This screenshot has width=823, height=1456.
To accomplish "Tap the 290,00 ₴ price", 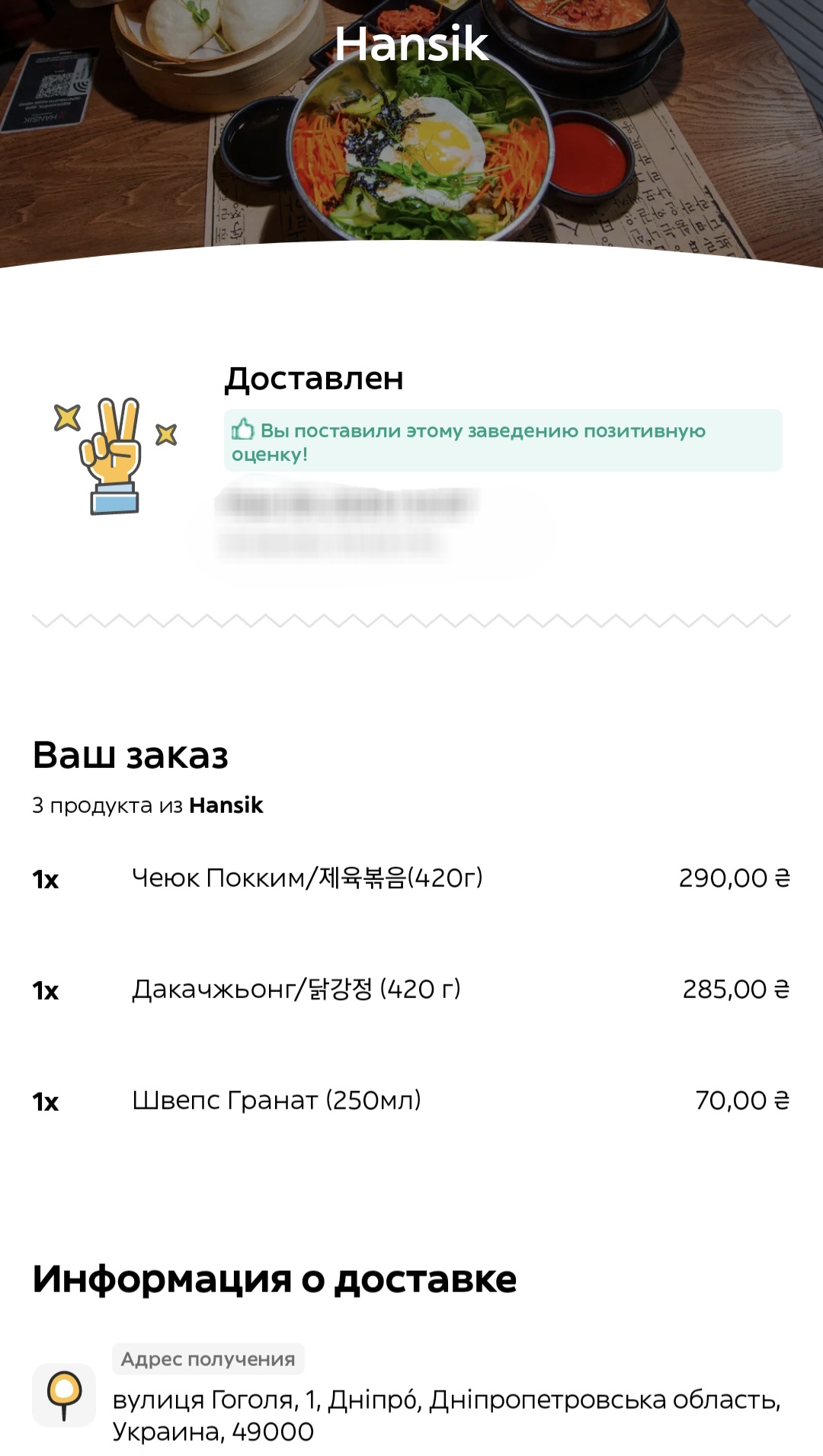I will pos(735,878).
